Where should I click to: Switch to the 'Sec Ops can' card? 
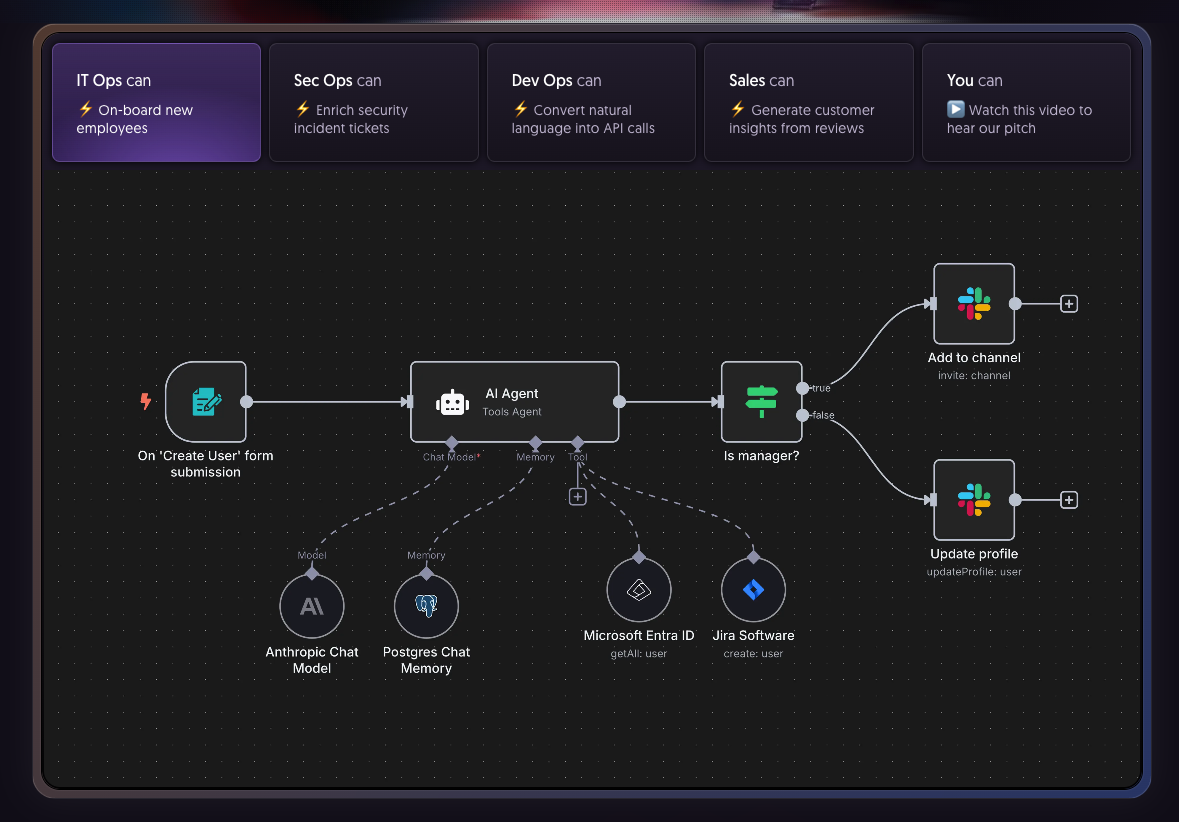pos(373,101)
